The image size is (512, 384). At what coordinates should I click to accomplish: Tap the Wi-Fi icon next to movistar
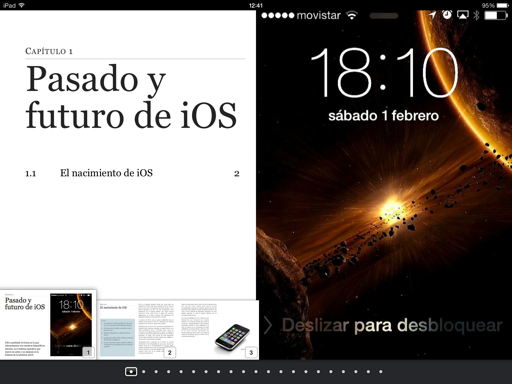click(x=352, y=15)
